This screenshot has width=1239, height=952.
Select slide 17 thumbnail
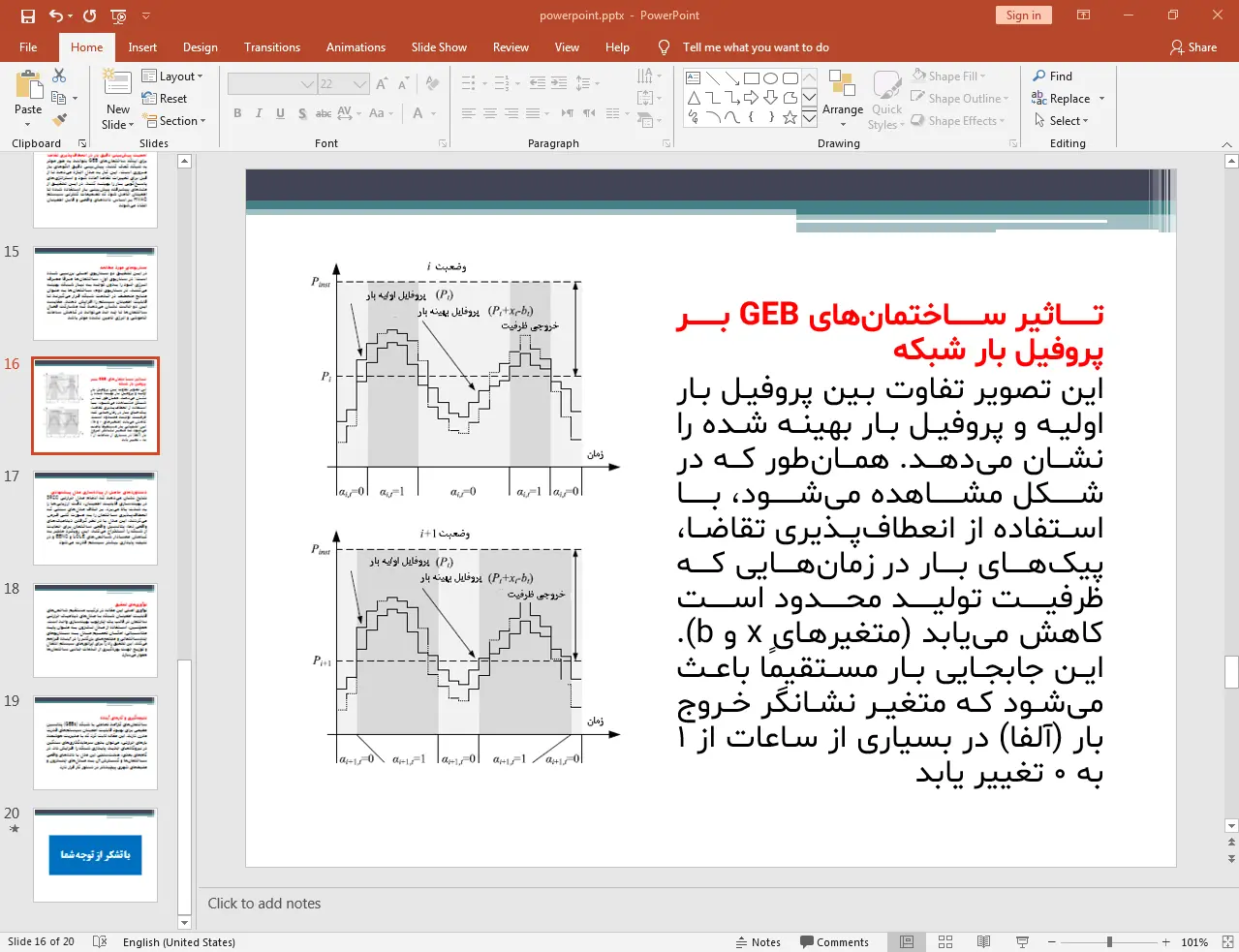tap(95, 518)
